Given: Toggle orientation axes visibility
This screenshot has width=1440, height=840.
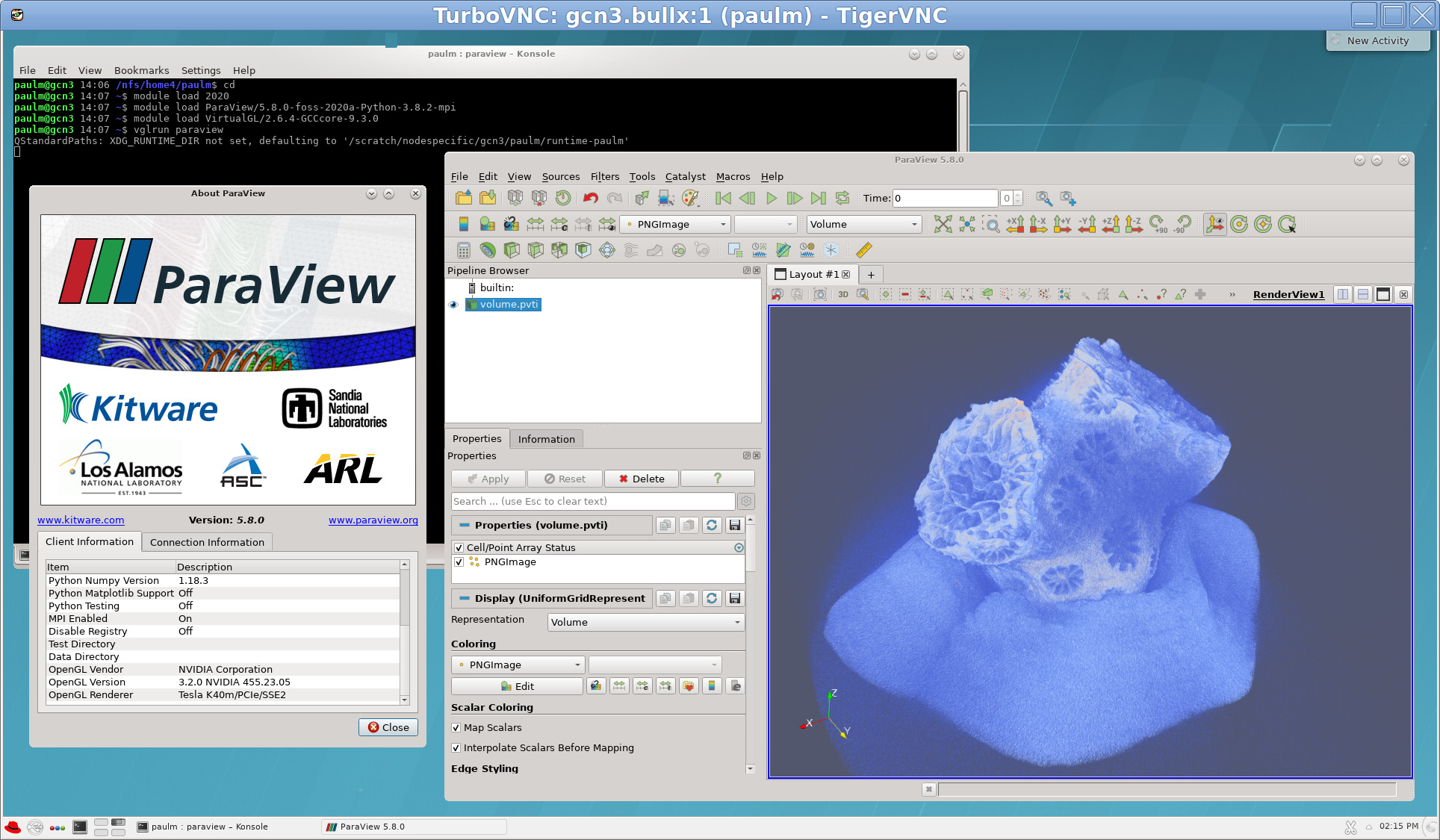Looking at the screenshot, I should point(1215,224).
